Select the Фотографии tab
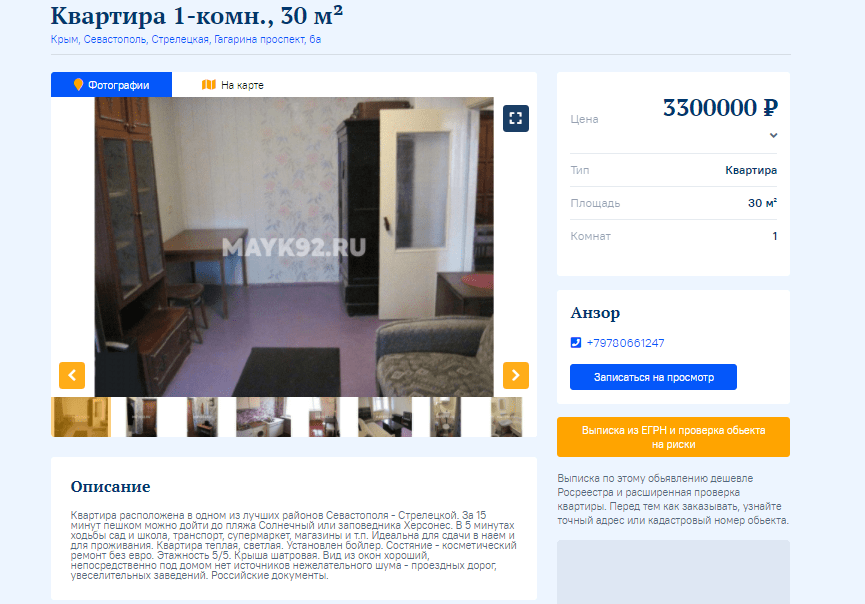The image size is (865, 604). click(111, 85)
